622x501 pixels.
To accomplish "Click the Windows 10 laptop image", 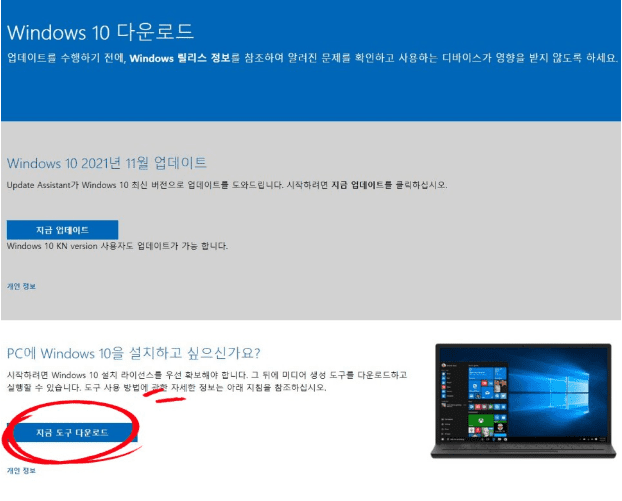I will (523, 401).
